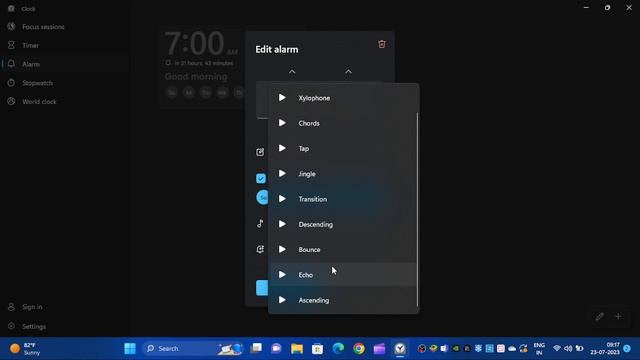The height and width of the screenshot is (360, 640).
Task: Open the Stopwatch page
Action: point(65,83)
